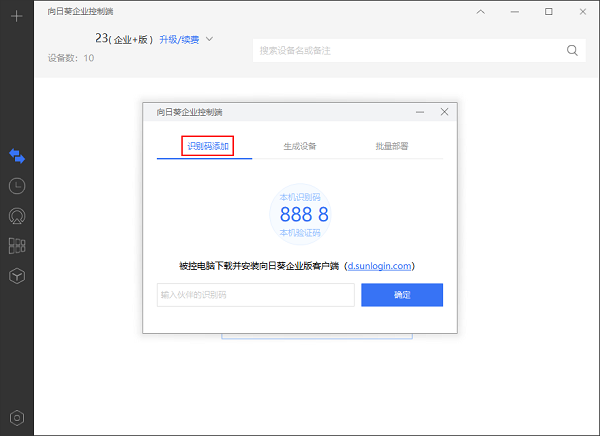Click the 升级/续费 link
Screen dimensions: 600x436
point(179,39)
